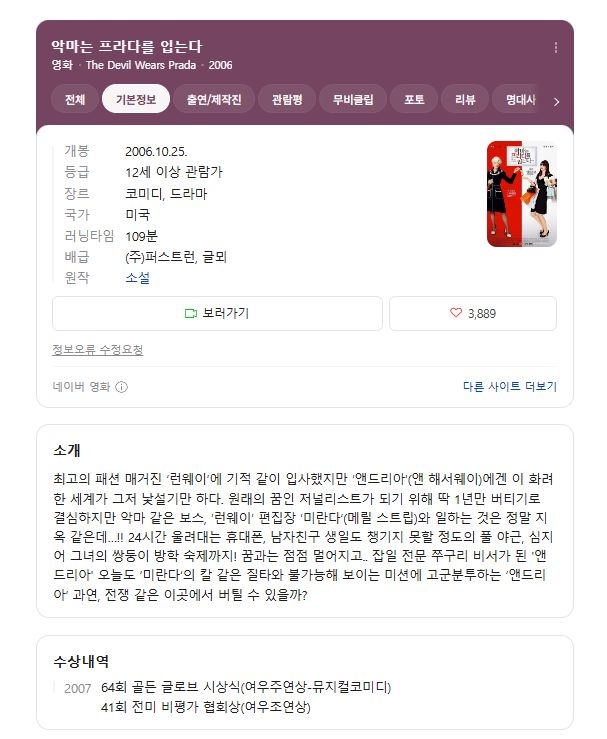
Task: Click the 정보오류 수정요청 link
Action: 98,350
